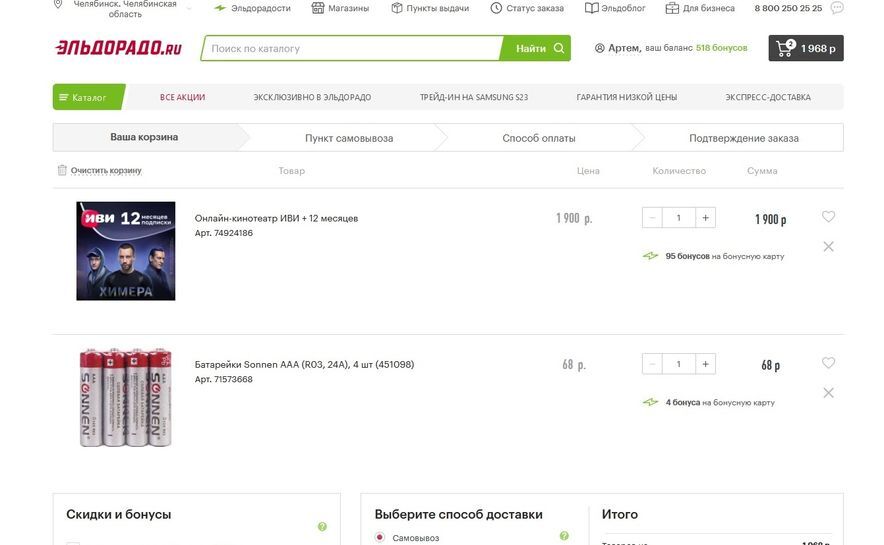The height and width of the screenshot is (545, 884).
Task: Add Sonnen batteries to wishlist heart
Action: click(828, 363)
